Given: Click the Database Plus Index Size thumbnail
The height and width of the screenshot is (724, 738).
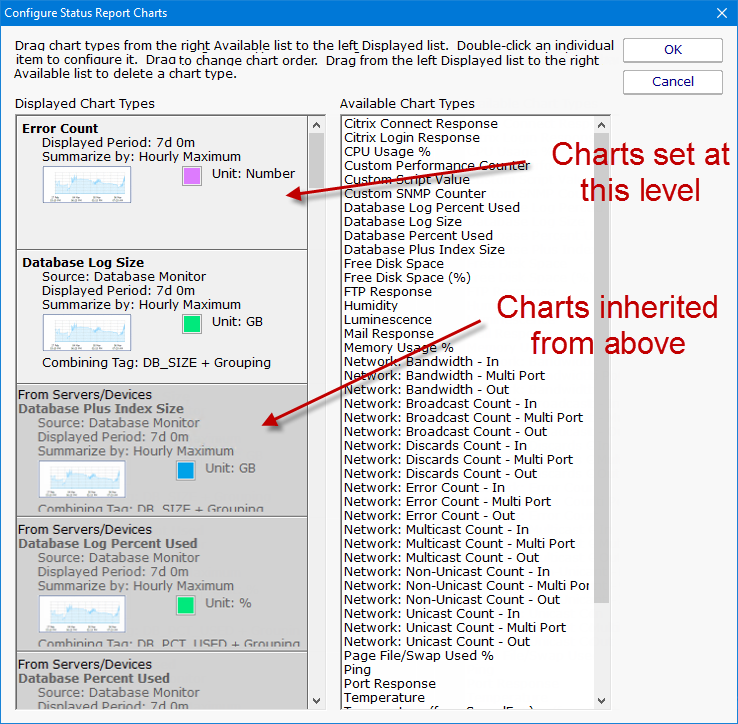Looking at the screenshot, I should click(x=81, y=478).
